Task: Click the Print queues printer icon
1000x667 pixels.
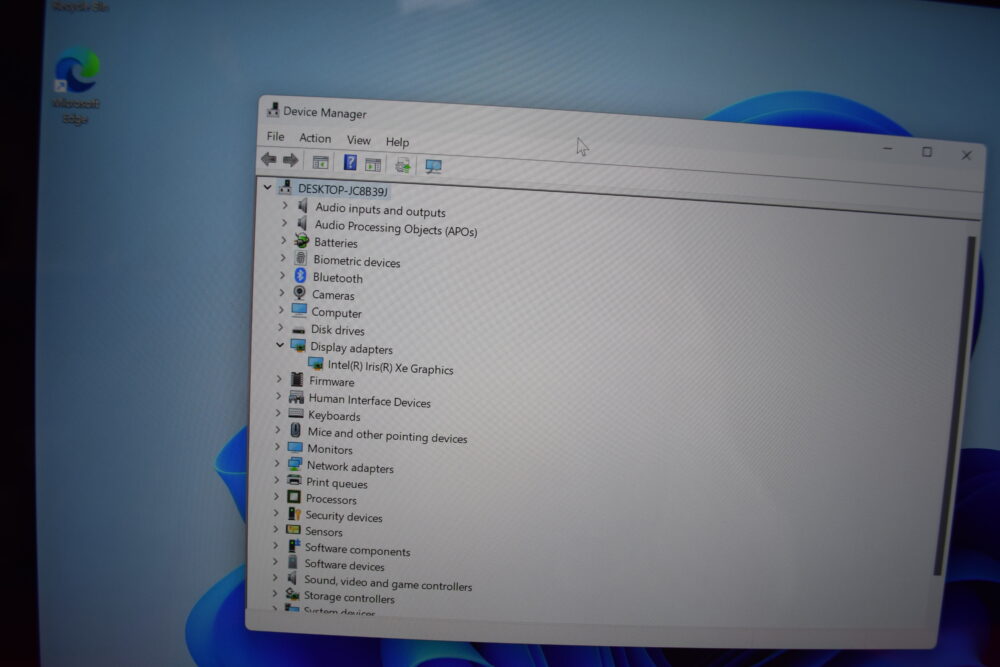Action: pyautogui.click(x=294, y=480)
